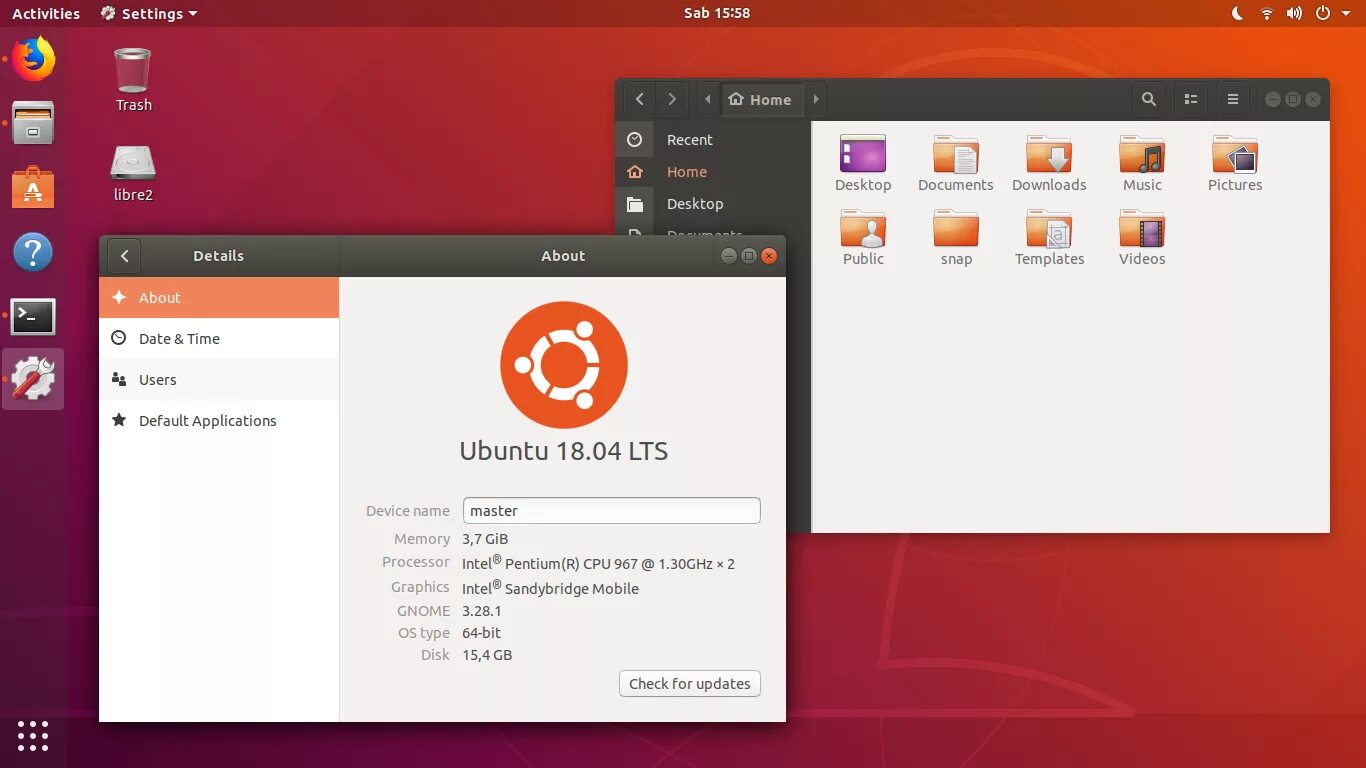Open the power menu in top bar

click(x=1322, y=13)
